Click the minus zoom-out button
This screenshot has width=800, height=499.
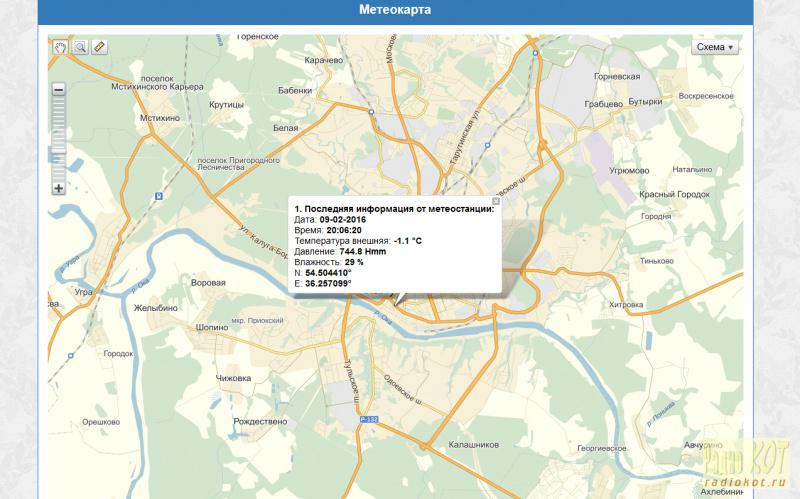click(x=59, y=90)
